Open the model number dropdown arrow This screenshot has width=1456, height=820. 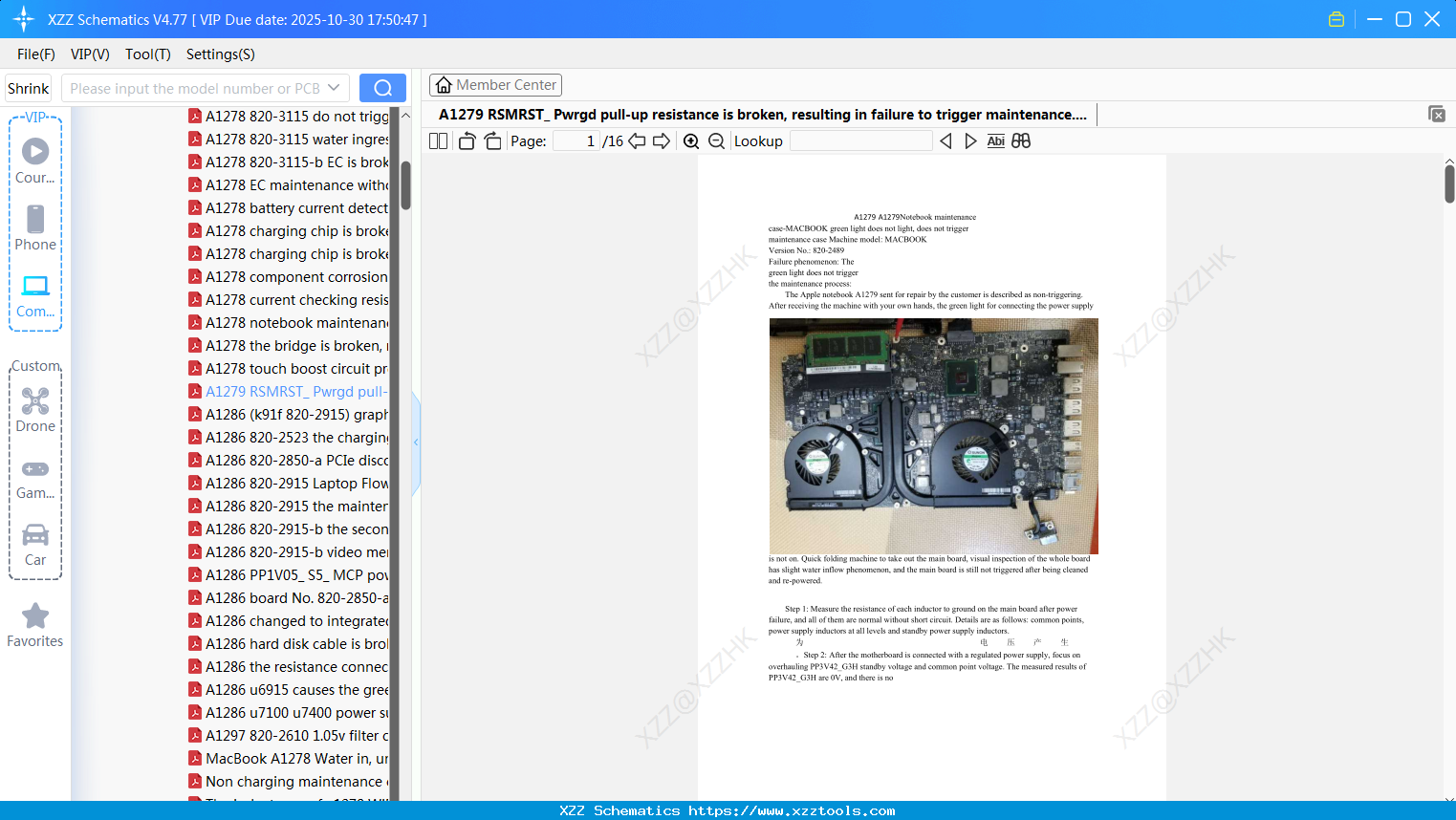[x=334, y=88]
